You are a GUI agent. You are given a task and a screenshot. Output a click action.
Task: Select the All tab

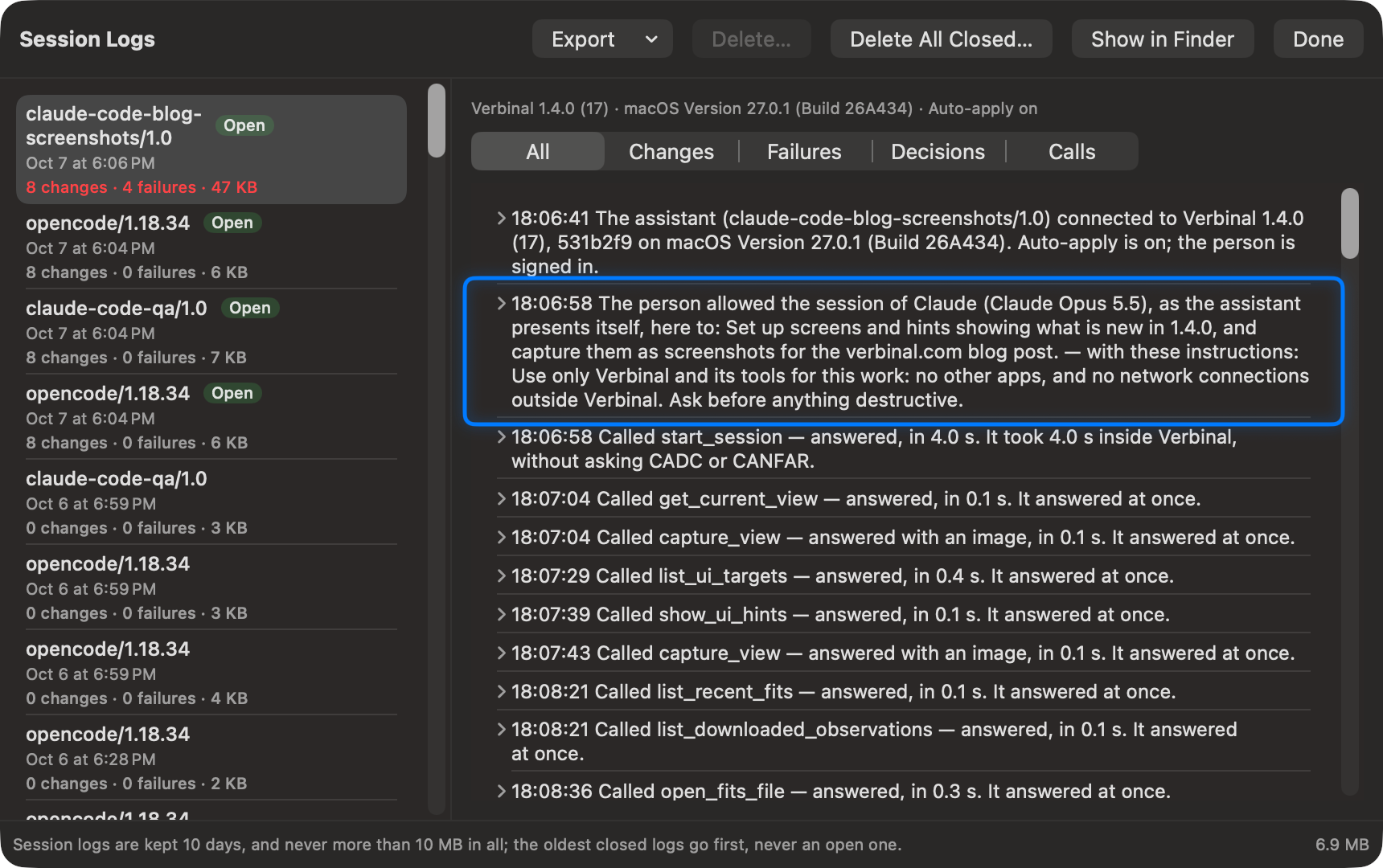click(538, 152)
